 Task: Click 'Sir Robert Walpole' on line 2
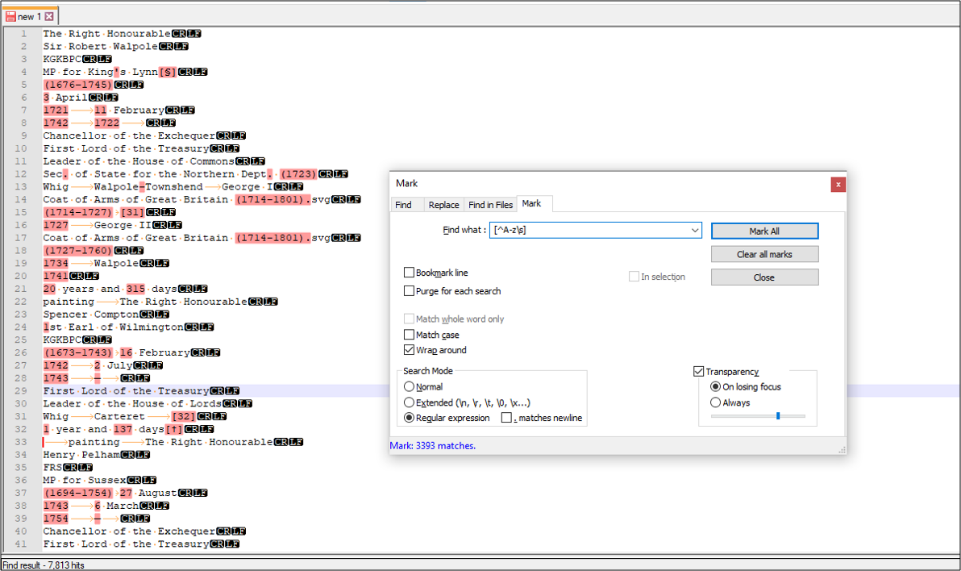[x=100, y=47]
